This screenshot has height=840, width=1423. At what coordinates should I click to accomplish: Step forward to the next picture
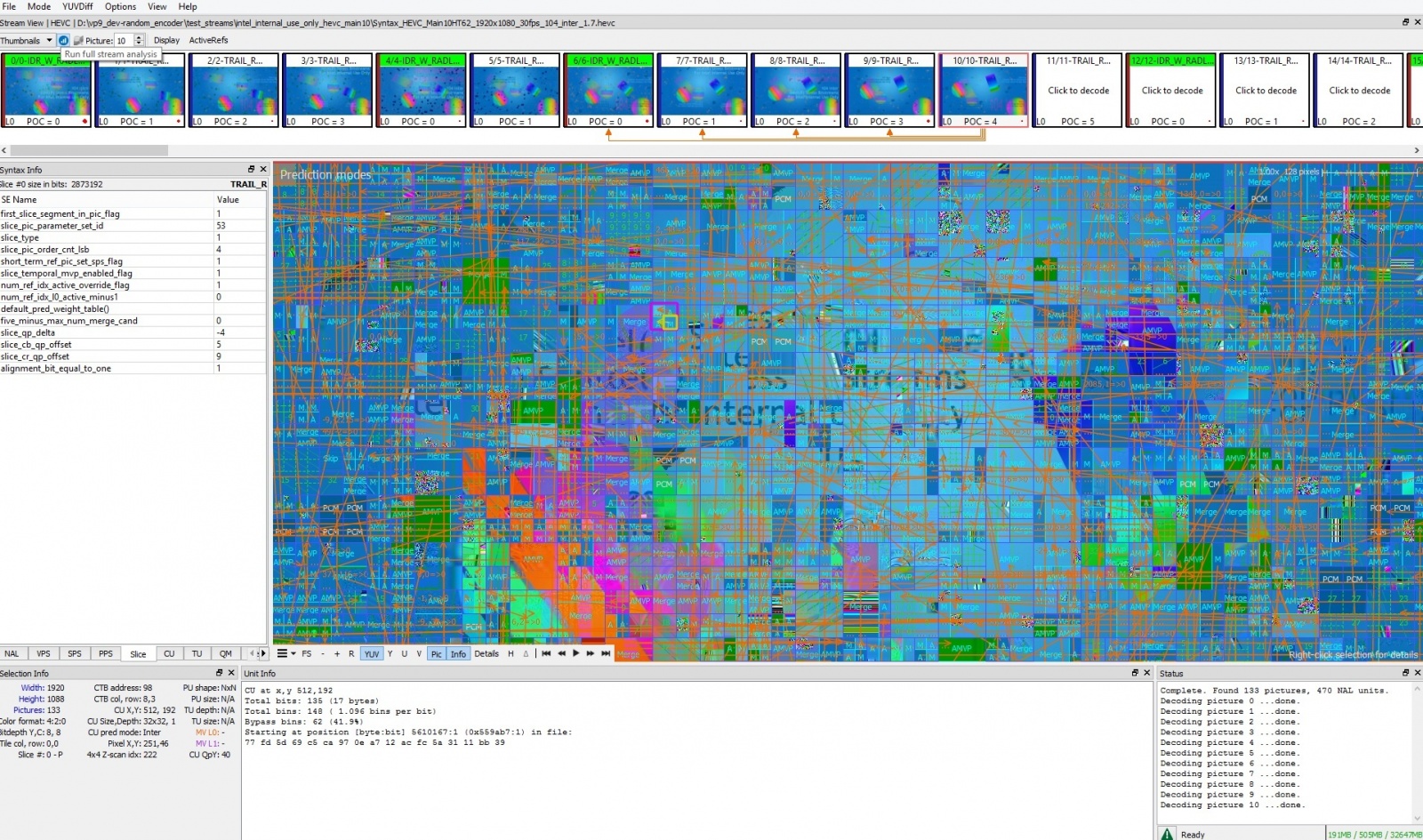591,653
